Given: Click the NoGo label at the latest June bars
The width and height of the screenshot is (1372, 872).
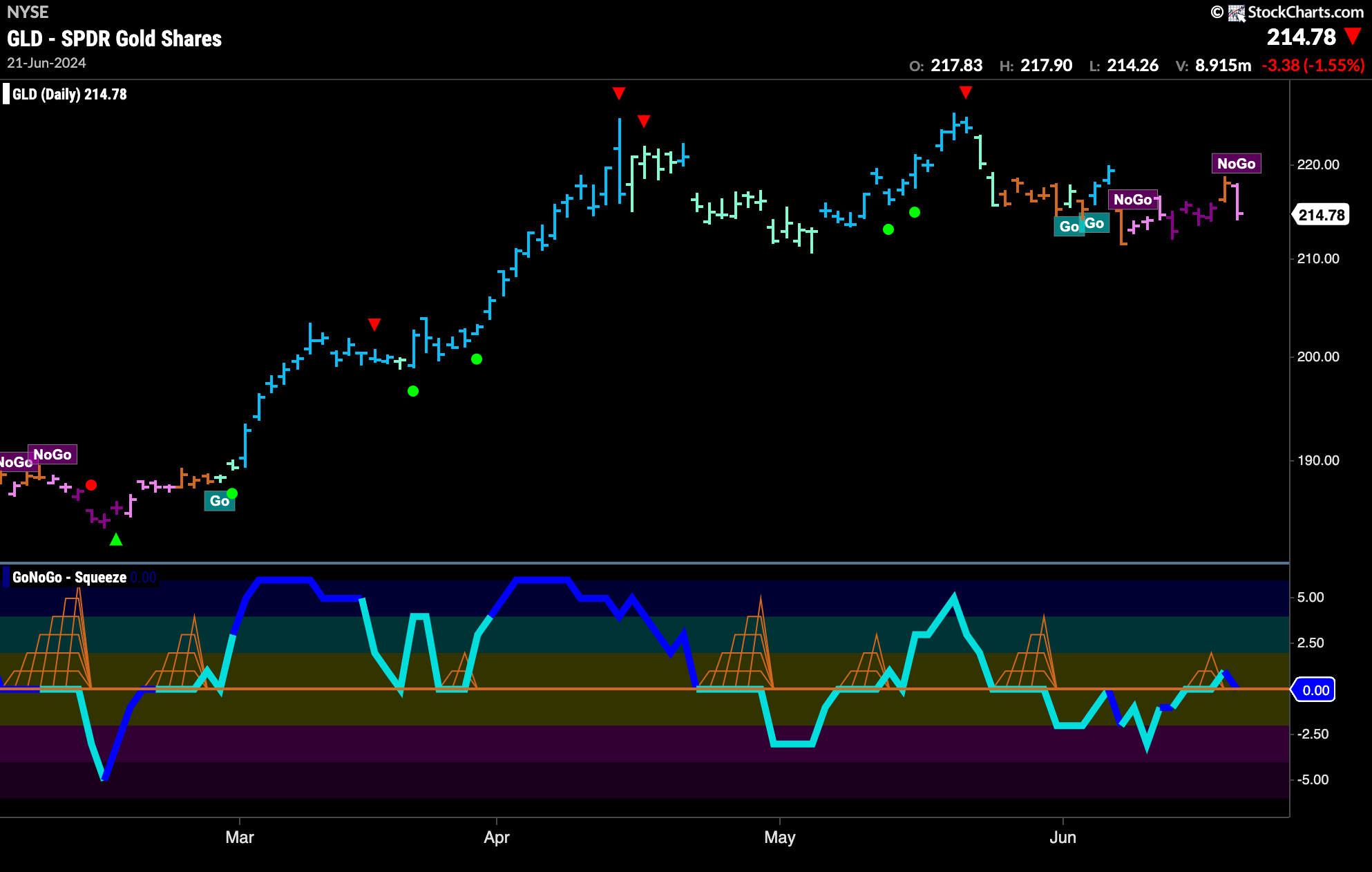Looking at the screenshot, I should tap(1236, 164).
